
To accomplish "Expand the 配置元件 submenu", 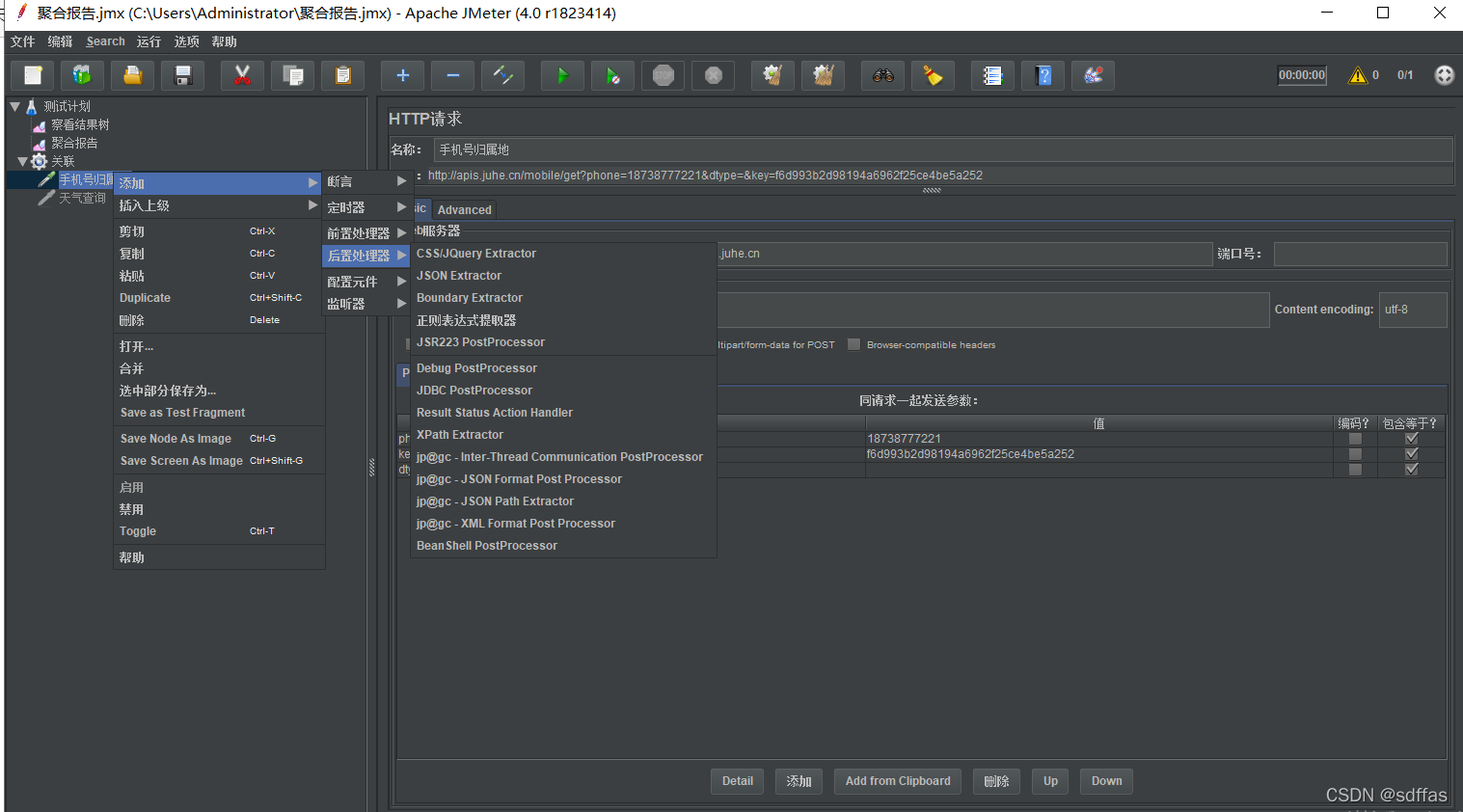I will click(x=366, y=282).
